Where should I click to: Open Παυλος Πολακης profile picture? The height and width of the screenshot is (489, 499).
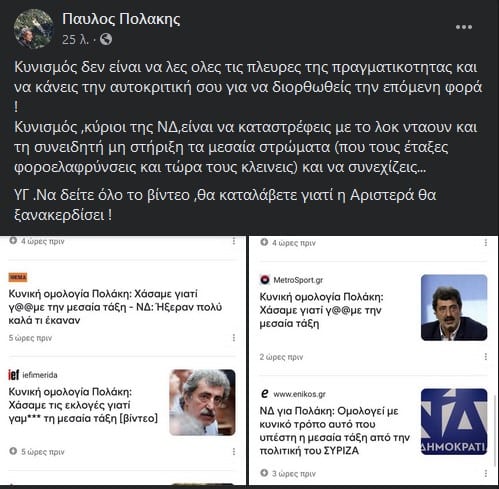point(33,29)
